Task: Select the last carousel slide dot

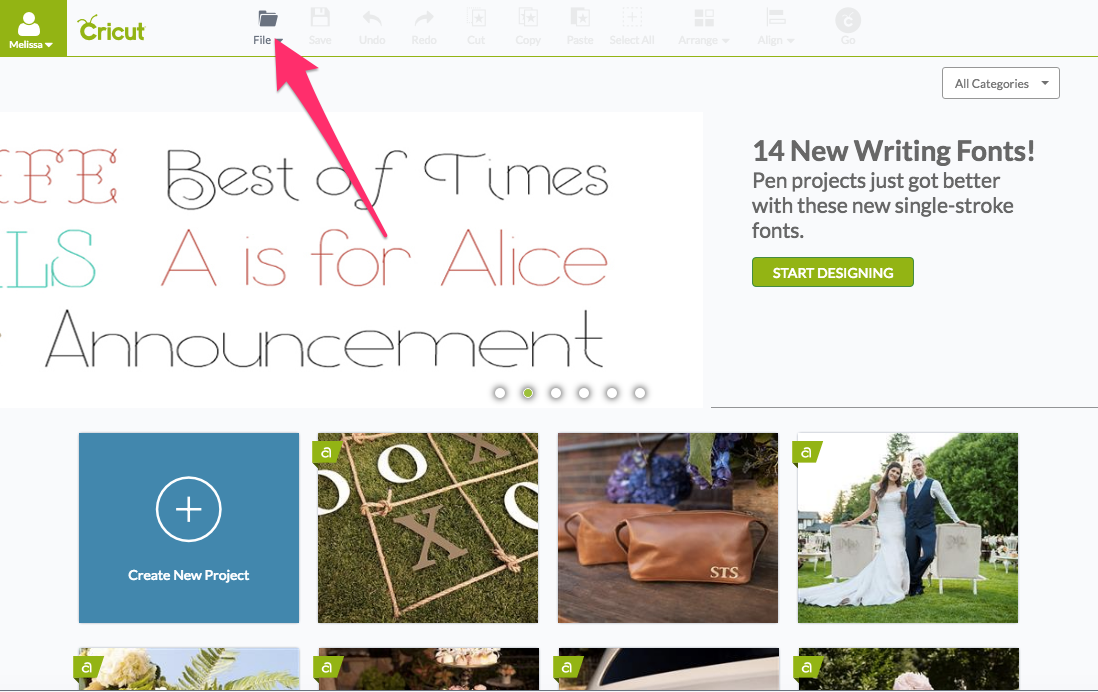Action: point(640,393)
